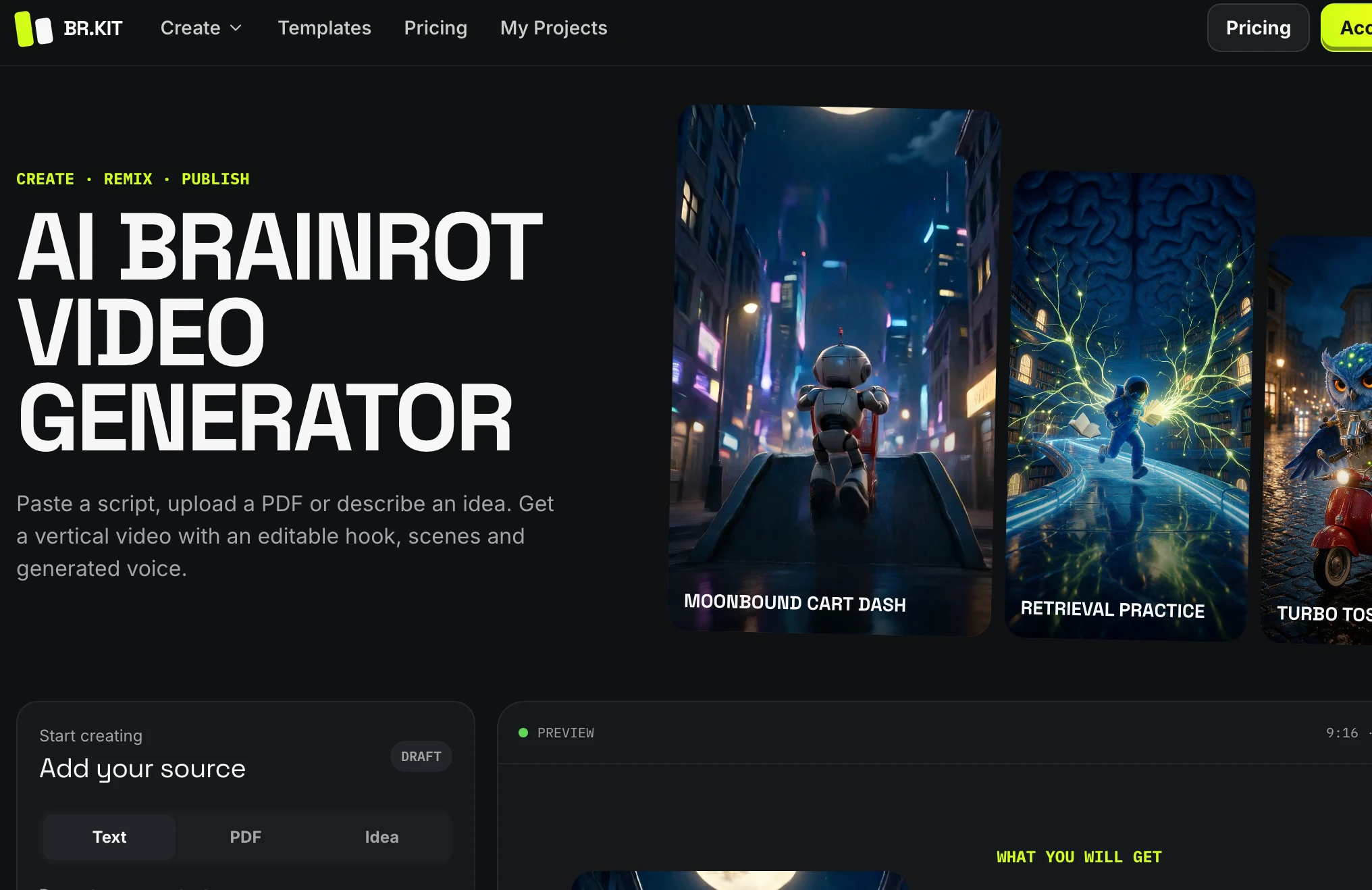1372x890 pixels.
Task: Click the 'CREATE · REMIX · PUBLISH' tagline
Action: 133,179
